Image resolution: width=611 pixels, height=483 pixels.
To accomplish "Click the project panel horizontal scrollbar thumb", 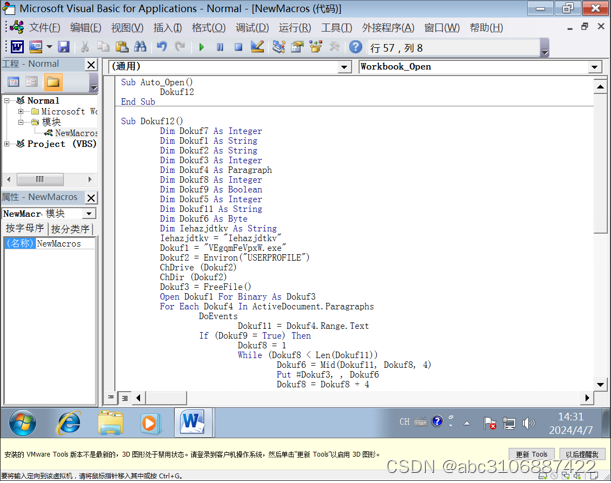I will click(x=40, y=179).
